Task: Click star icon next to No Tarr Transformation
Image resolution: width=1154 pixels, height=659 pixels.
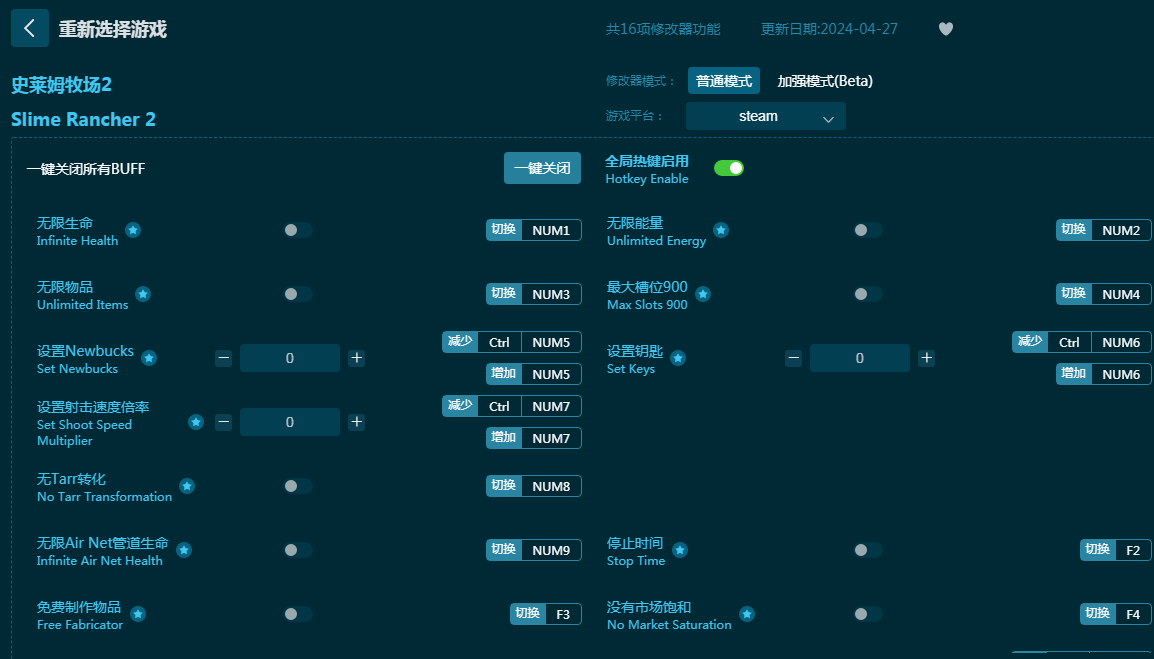Action: (x=187, y=486)
